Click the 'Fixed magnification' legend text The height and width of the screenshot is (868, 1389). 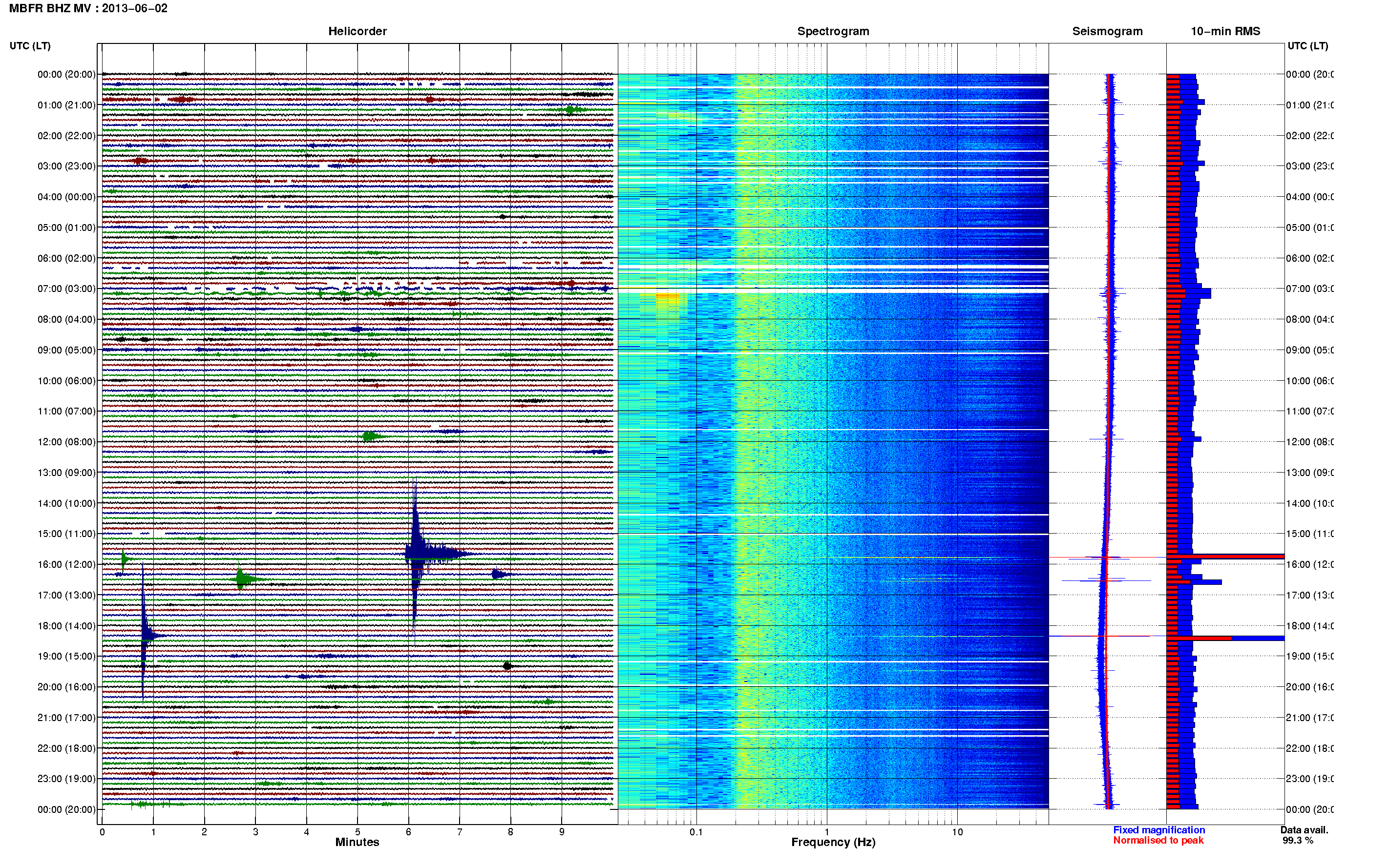pos(1159,830)
